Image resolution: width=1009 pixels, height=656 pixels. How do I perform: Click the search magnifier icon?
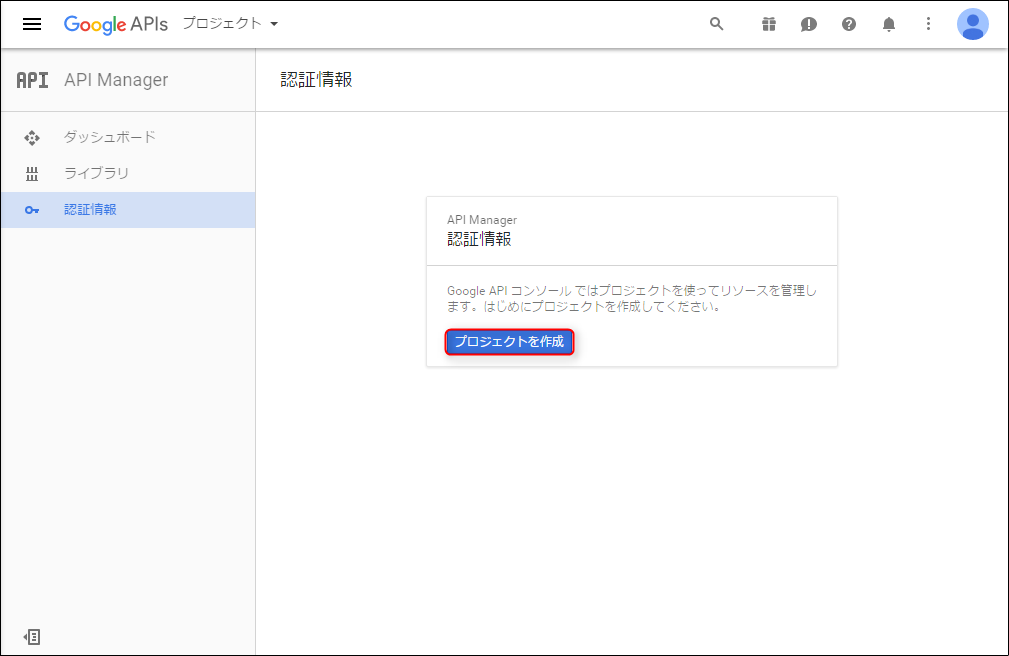click(x=716, y=24)
